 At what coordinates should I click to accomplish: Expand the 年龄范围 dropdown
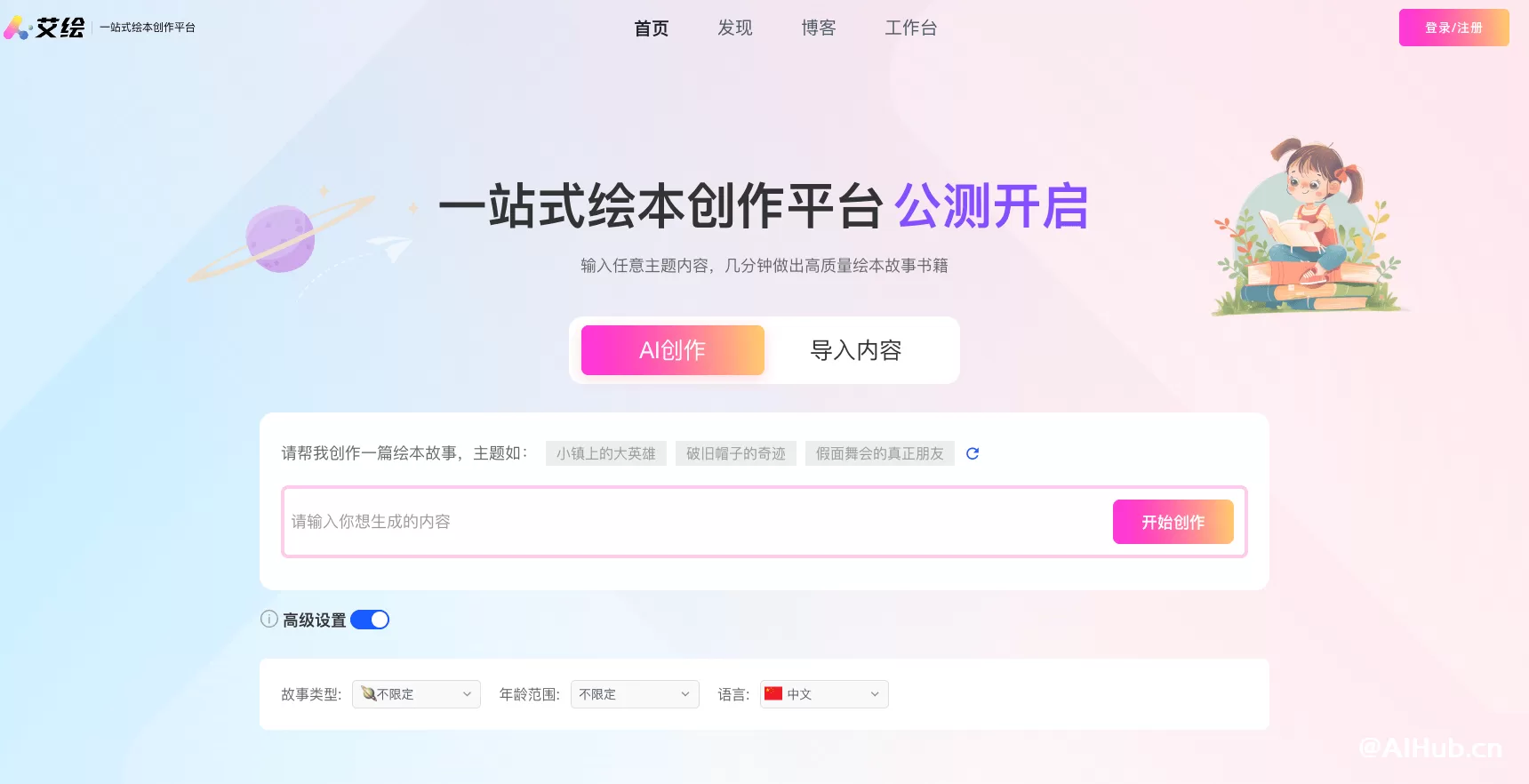pos(635,694)
